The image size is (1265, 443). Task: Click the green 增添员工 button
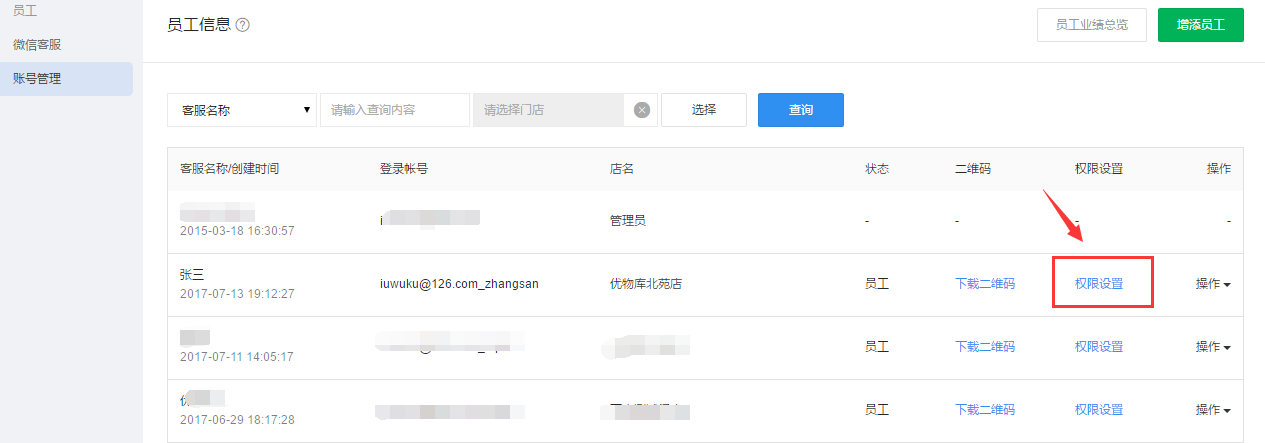click(x=1200, y=25)
